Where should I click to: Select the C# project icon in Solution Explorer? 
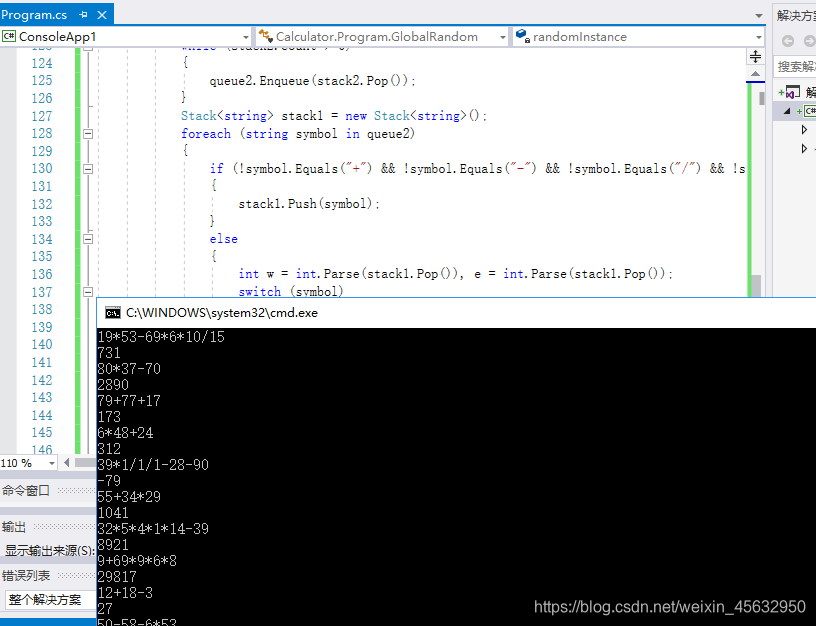click(810, 111)
